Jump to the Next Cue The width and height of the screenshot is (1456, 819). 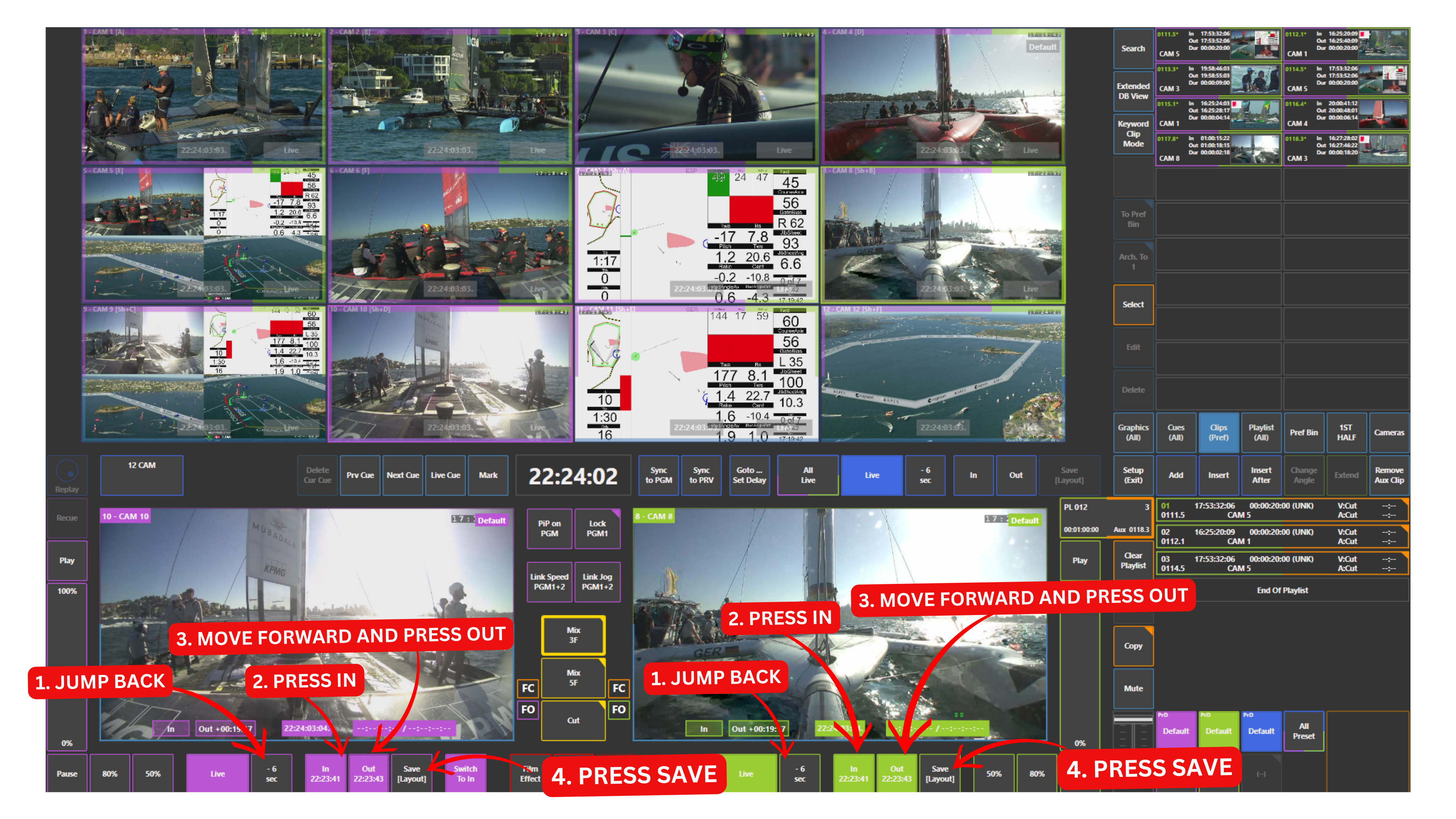point(402,475)
